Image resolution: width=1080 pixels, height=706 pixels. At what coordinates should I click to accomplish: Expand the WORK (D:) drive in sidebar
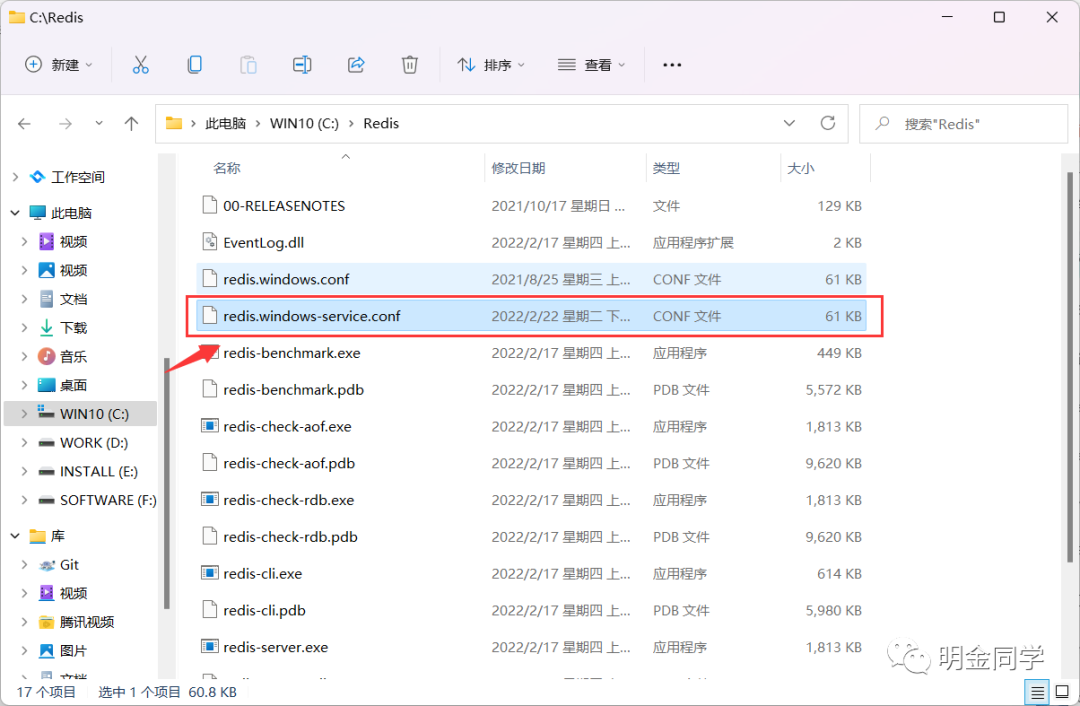(22, 442)
